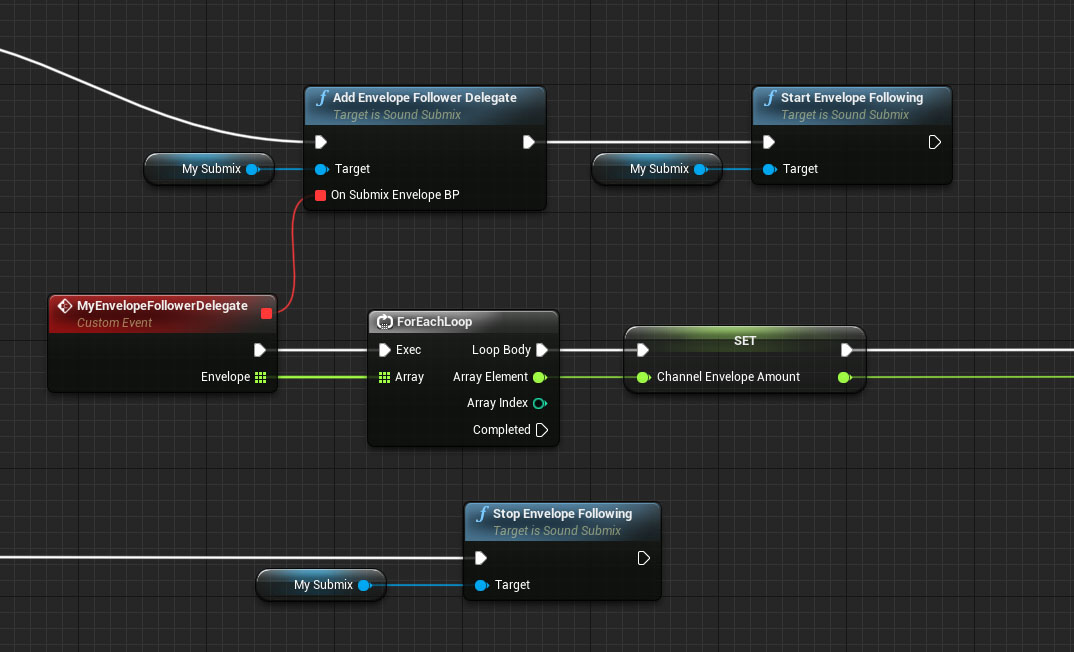
Task: Click the SET node exec output pin
Action: coord(847,350)
